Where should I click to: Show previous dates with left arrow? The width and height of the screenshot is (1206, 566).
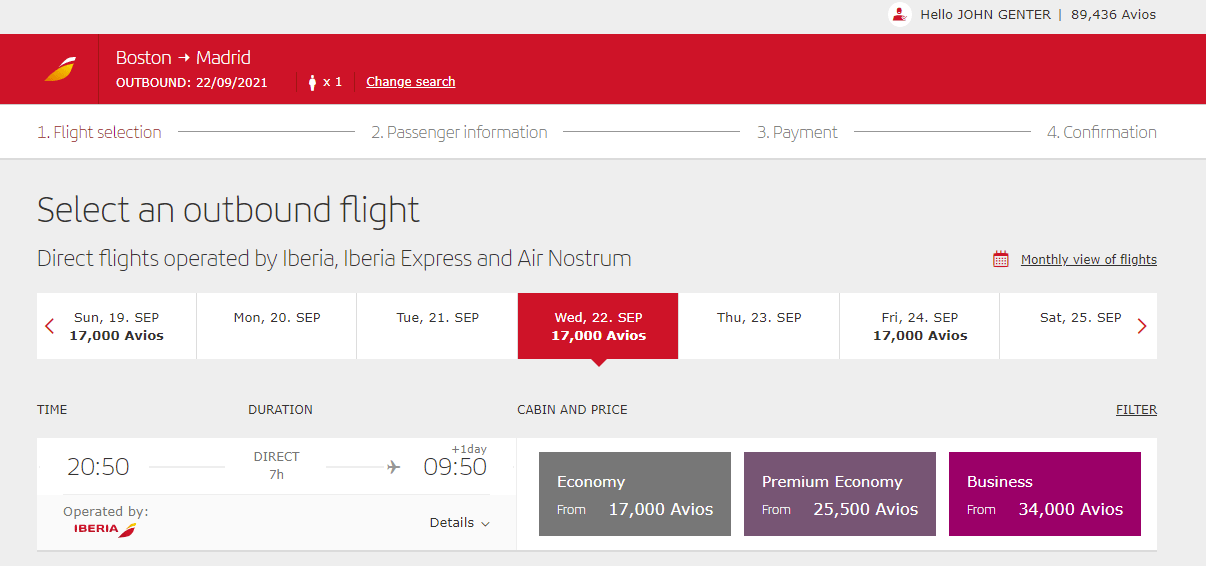point(49,326)
